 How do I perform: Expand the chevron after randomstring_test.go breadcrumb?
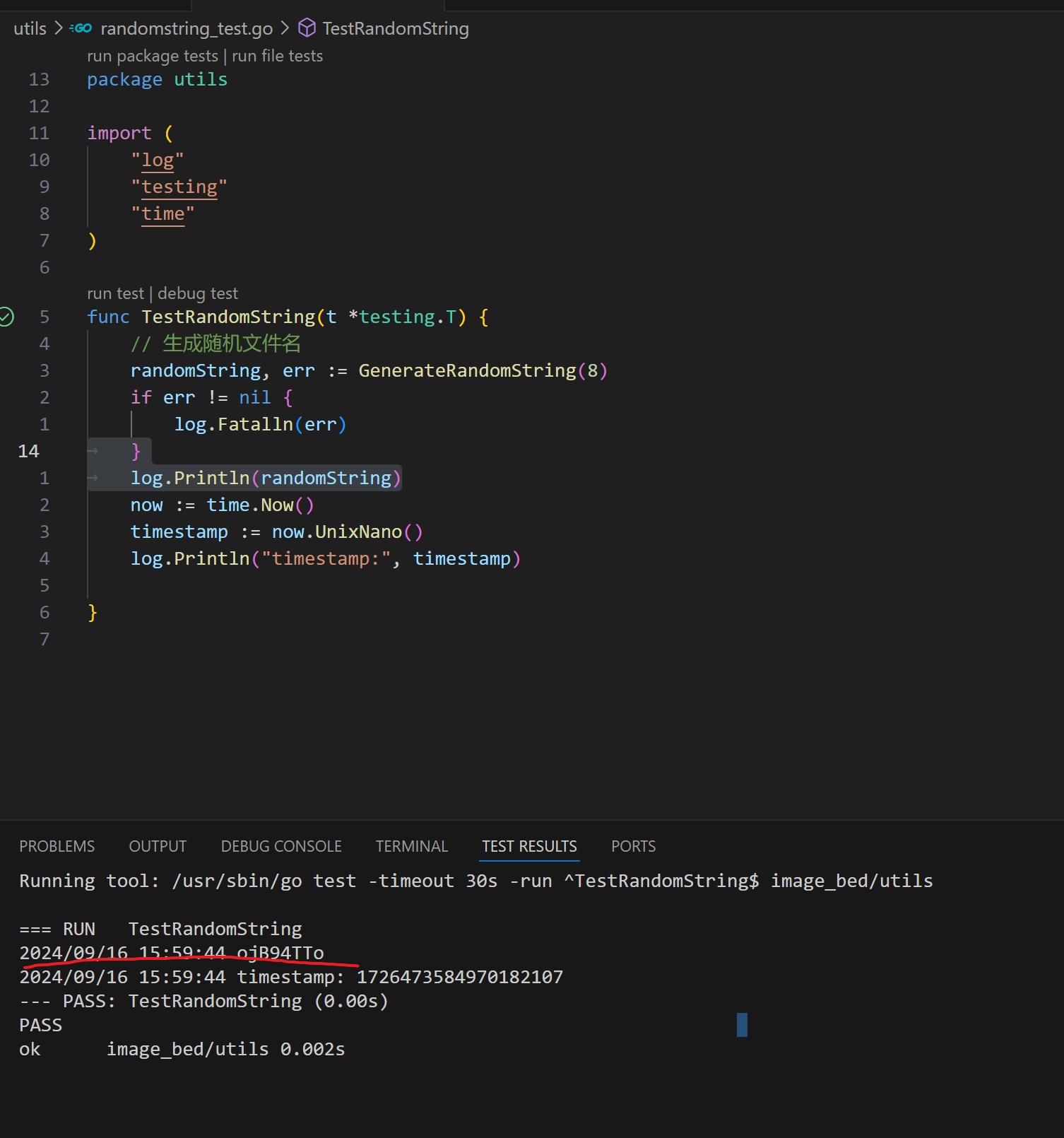click(285, 28)
